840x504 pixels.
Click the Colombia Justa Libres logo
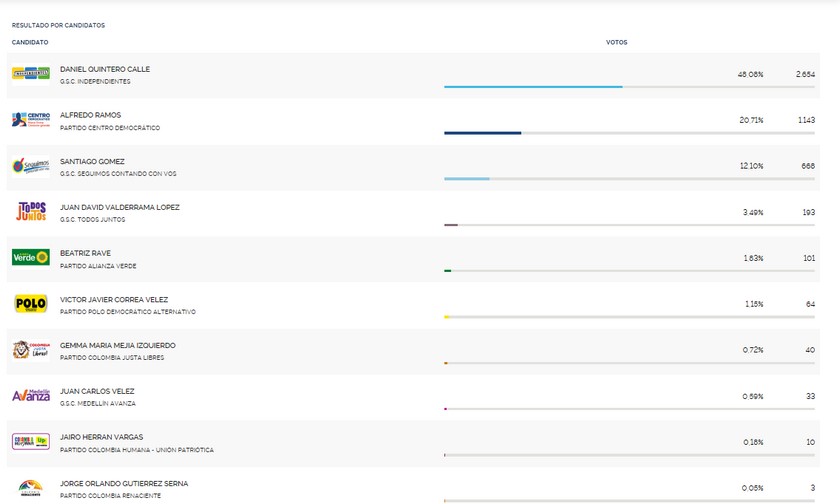(30, 349)
